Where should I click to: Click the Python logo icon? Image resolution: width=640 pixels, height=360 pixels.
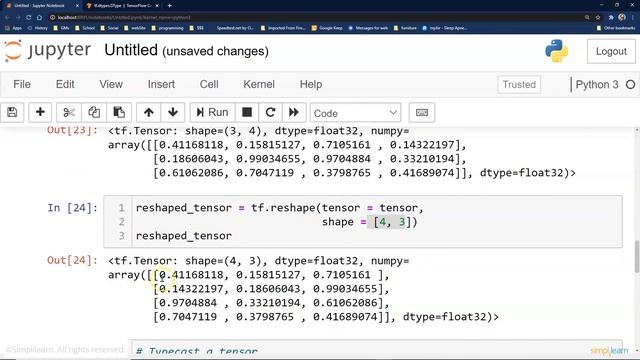click(556, 51)
